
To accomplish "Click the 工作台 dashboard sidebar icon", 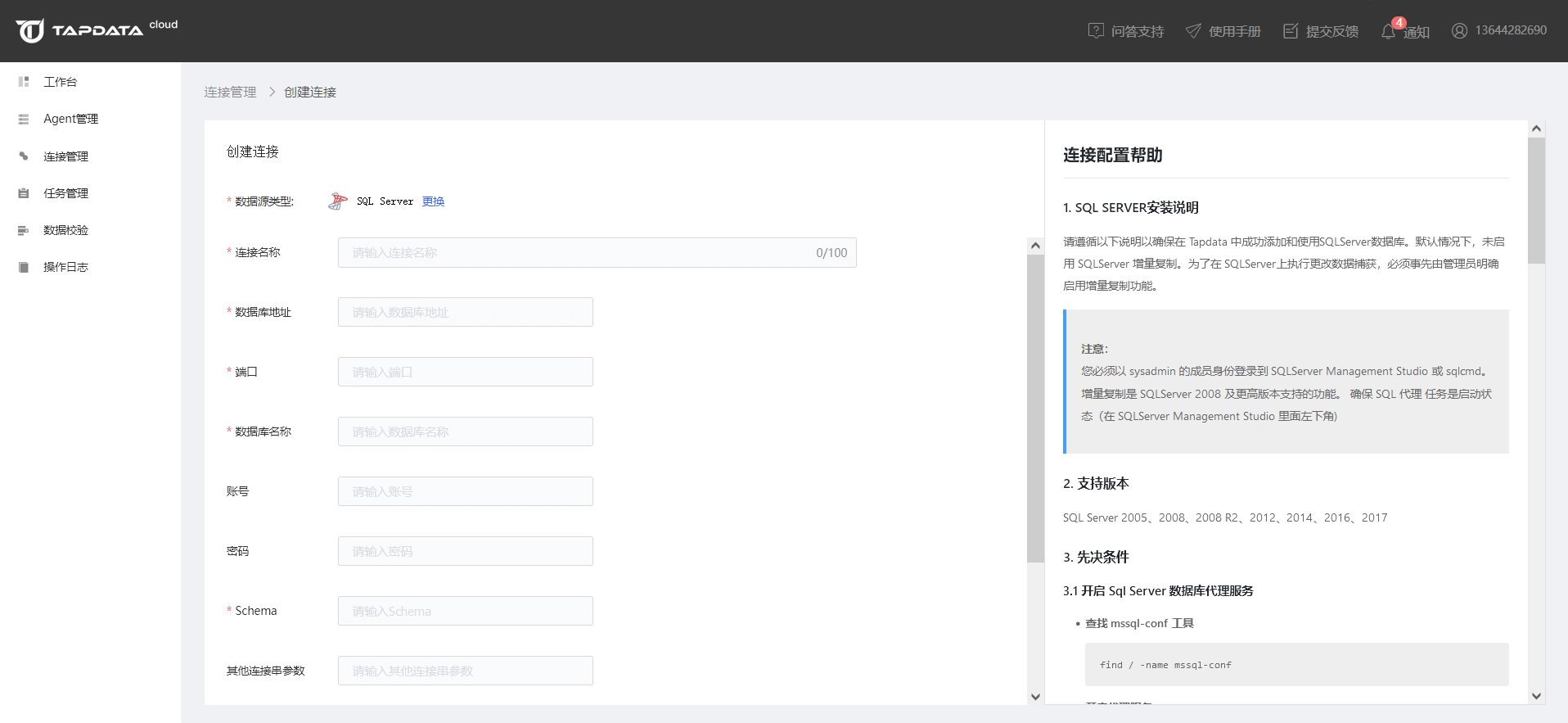I will click(x=24, y=82).
